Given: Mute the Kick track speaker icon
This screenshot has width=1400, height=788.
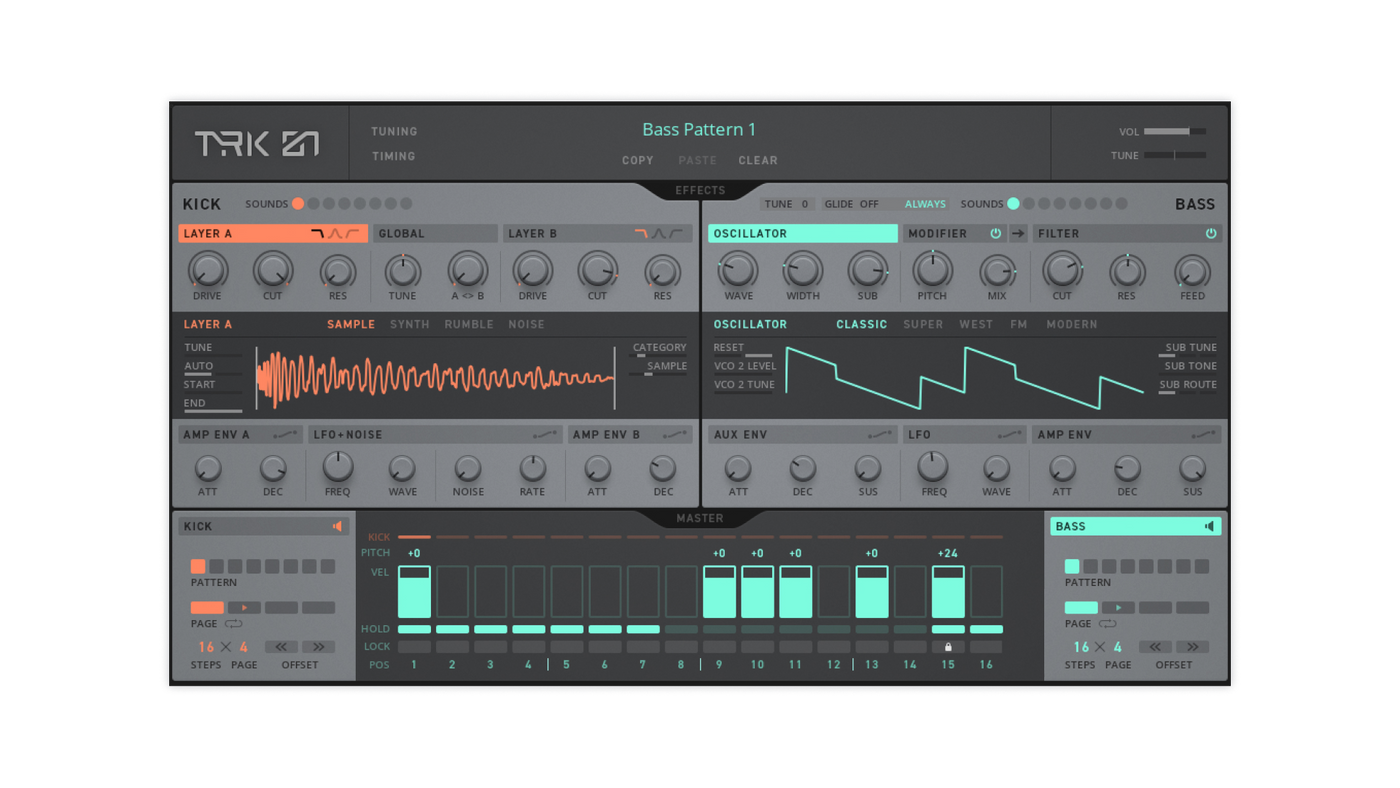Looking at the screenshot, I should click(x=338, y=526).
